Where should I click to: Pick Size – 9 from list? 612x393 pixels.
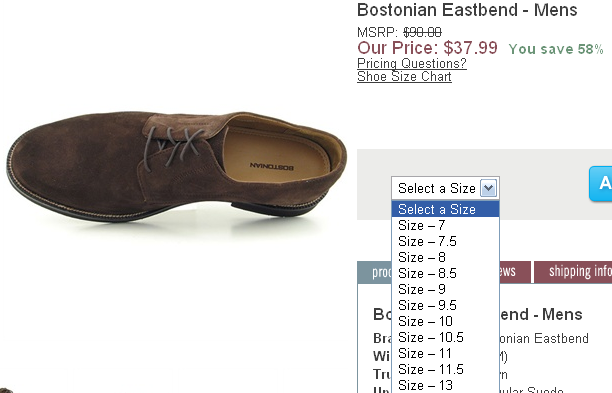(445, 289)
